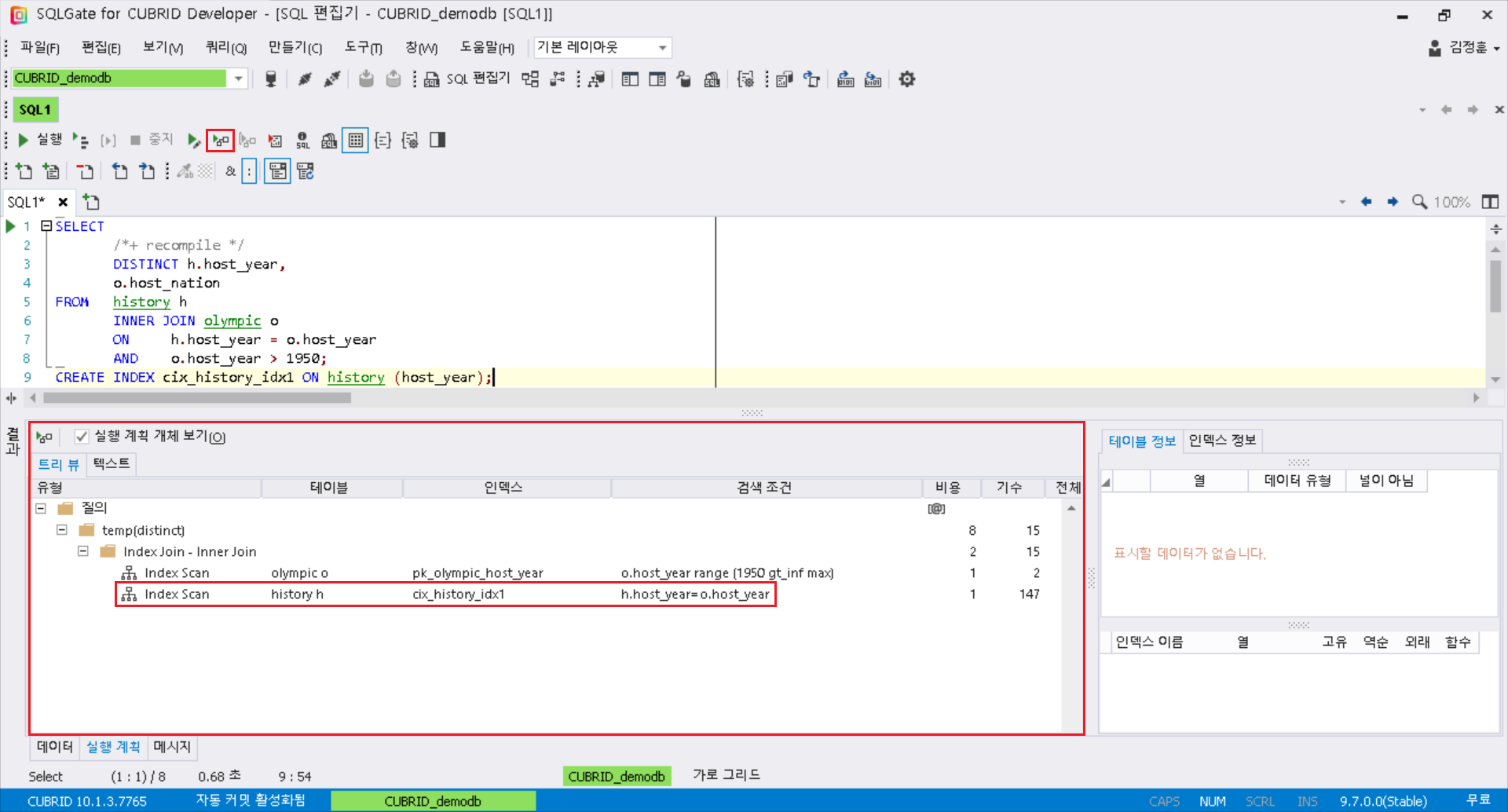1508x812 pixels.
Task: Click the zoom magnifier icon at 100%
Action: coord(1418,202)
